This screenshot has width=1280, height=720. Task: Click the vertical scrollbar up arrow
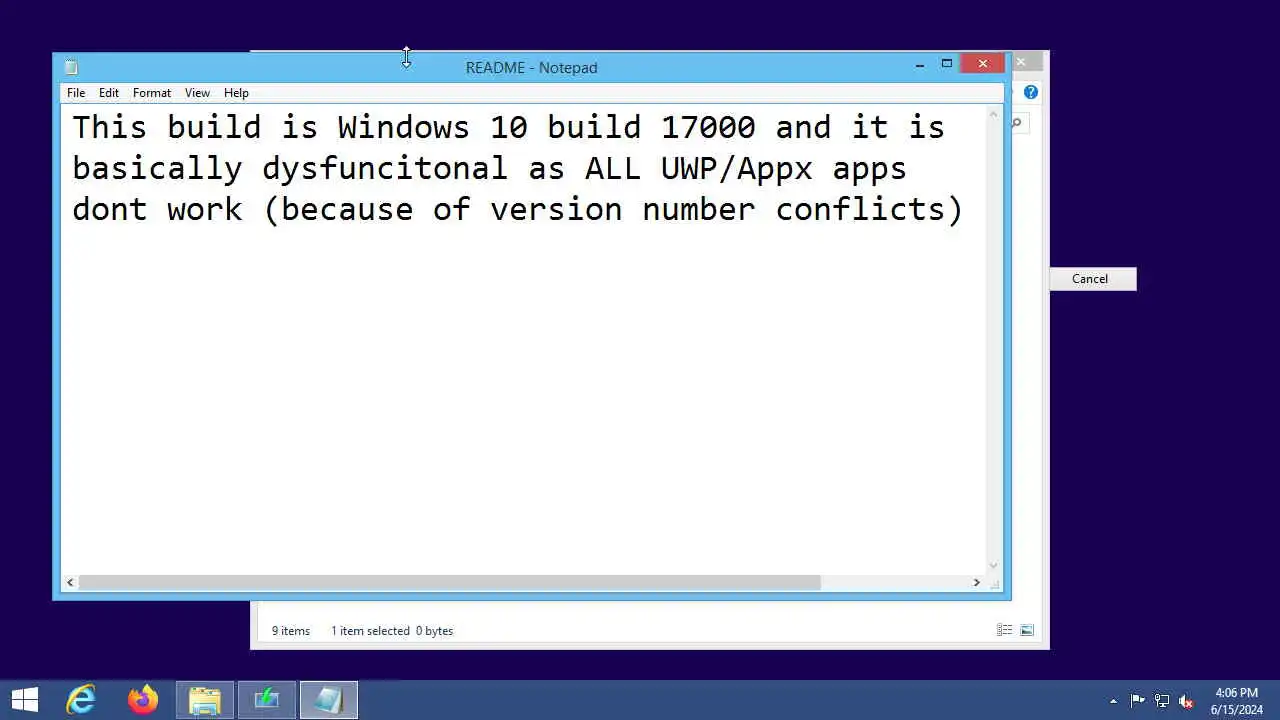pos(994,114)
